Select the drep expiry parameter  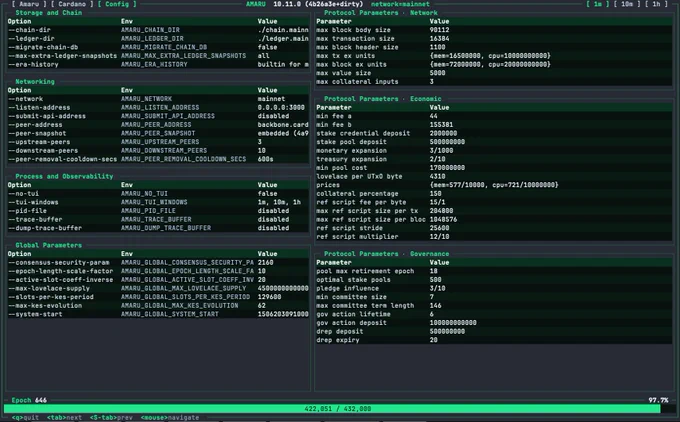(x=337, y=340)
